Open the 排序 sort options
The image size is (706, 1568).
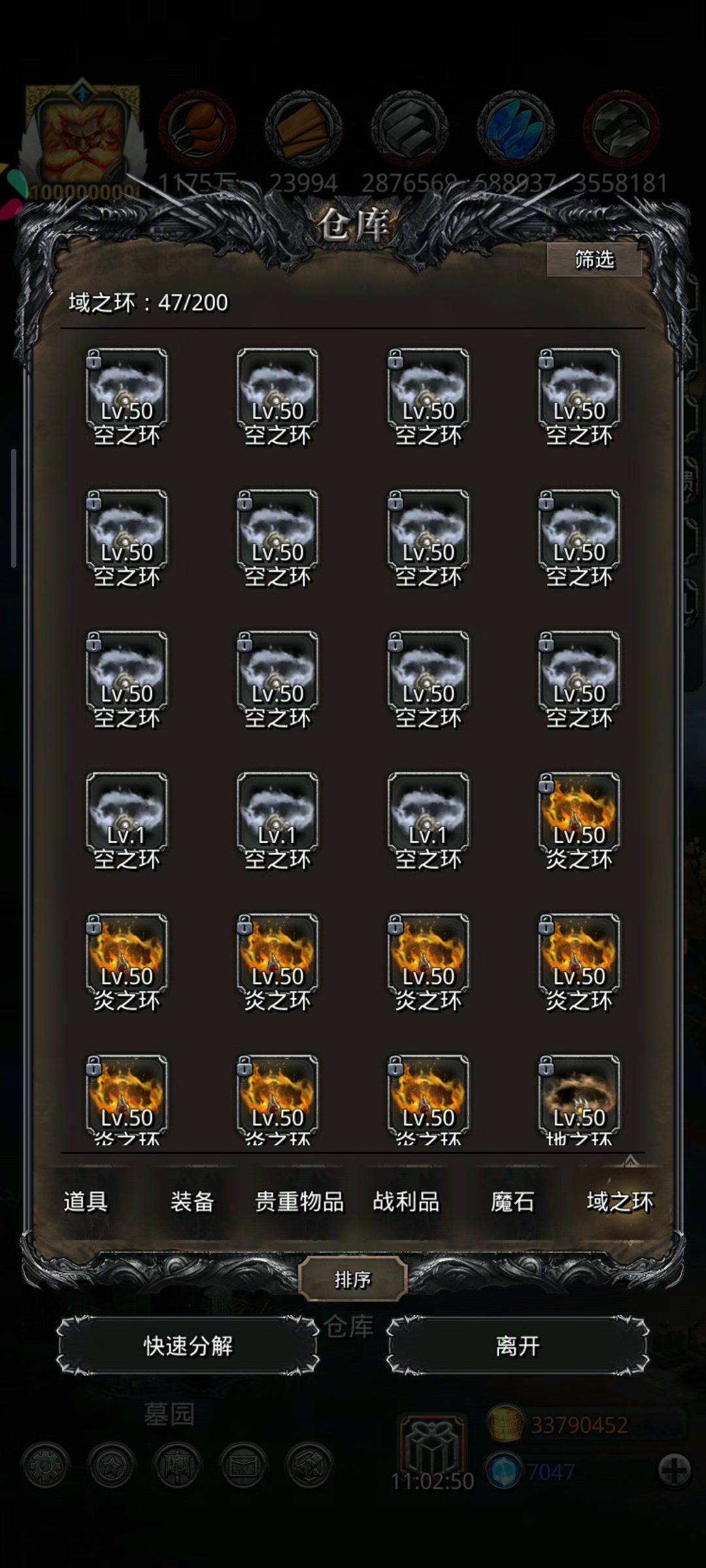click(x=353, y=1279)
